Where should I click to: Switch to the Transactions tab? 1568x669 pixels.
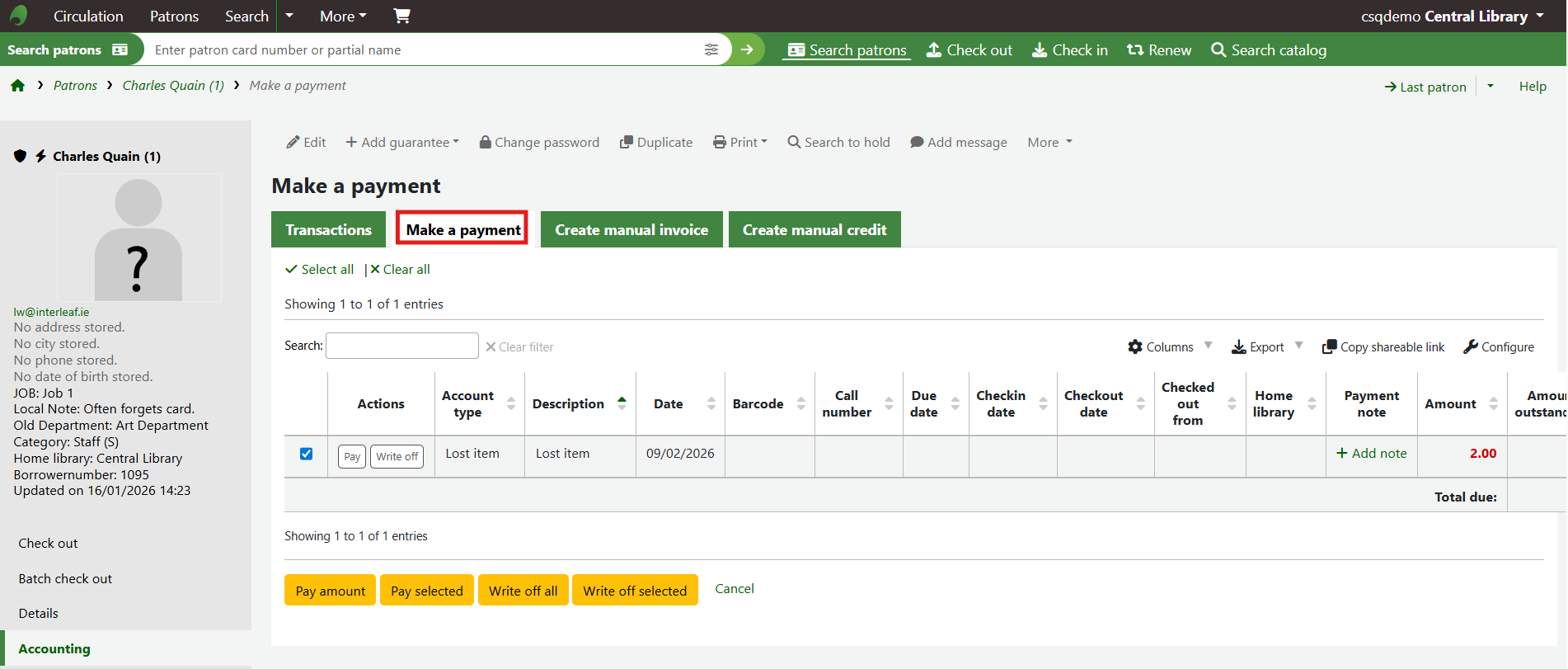pos(328,230)
